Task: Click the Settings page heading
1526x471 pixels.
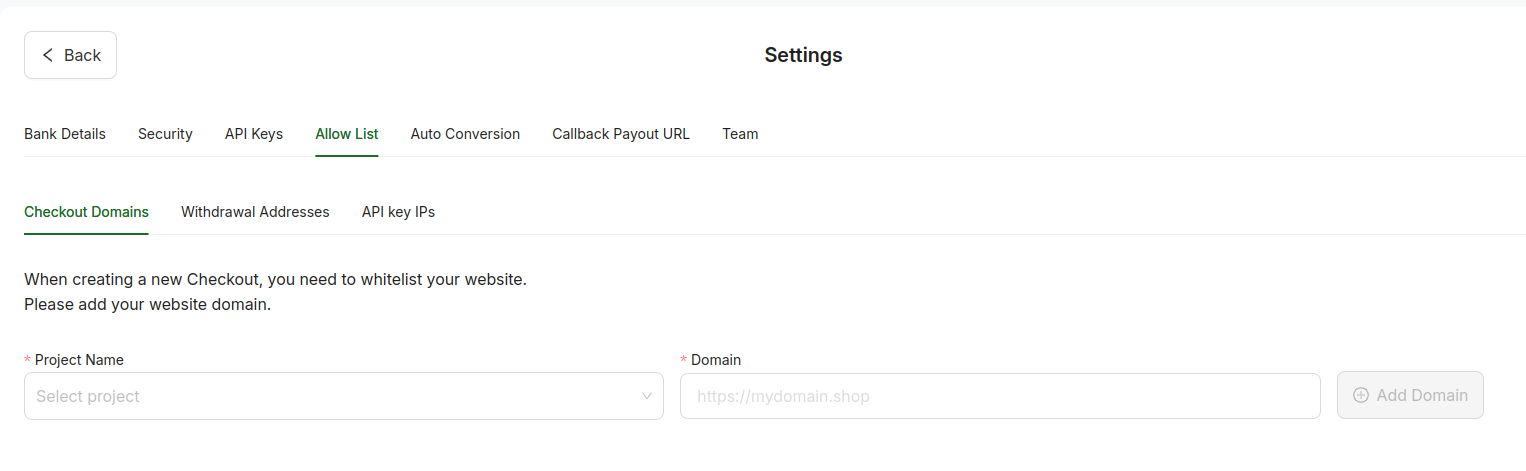Action: [804, 55]
